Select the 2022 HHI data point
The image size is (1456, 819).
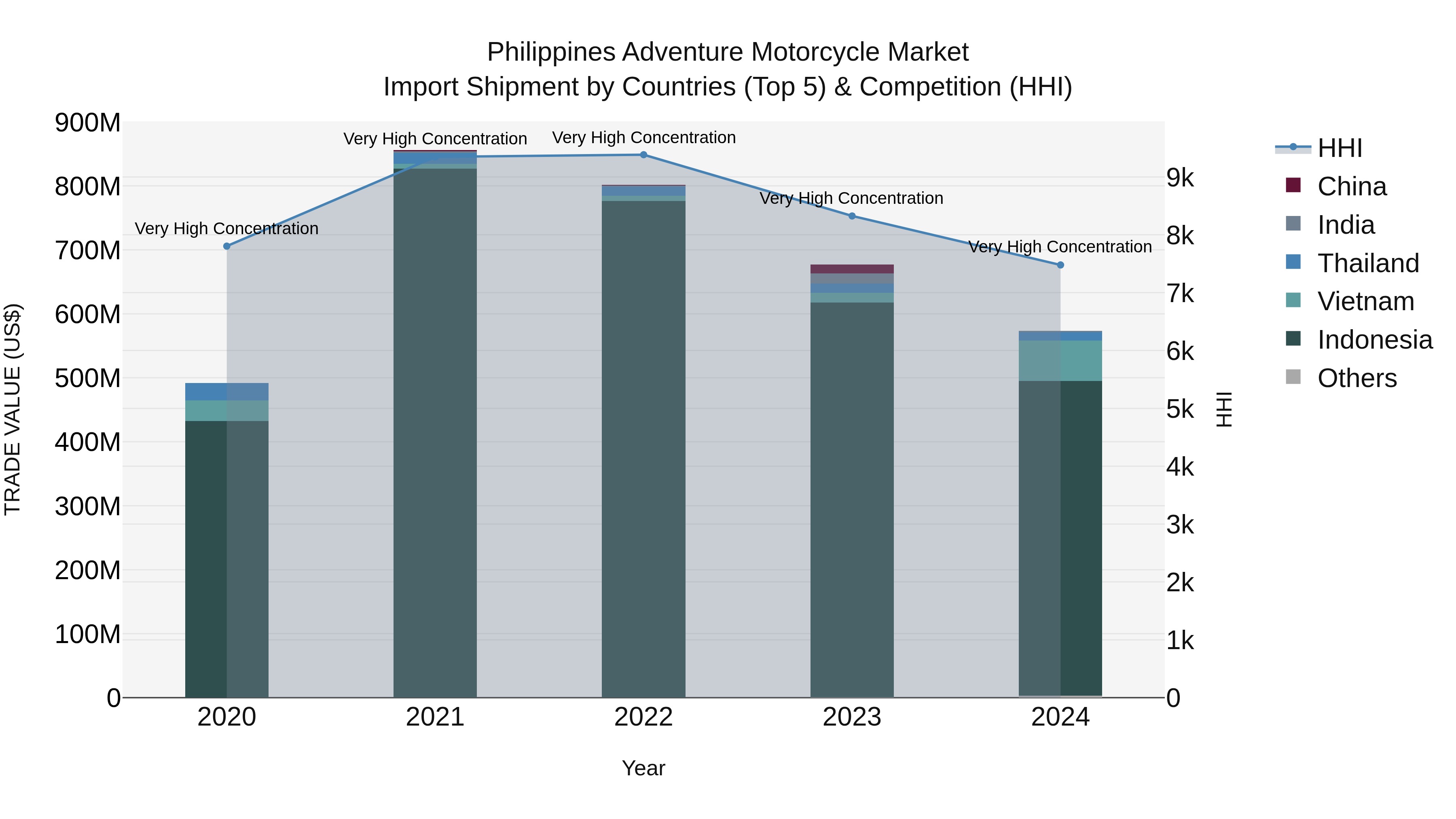(x=643, y=155)
